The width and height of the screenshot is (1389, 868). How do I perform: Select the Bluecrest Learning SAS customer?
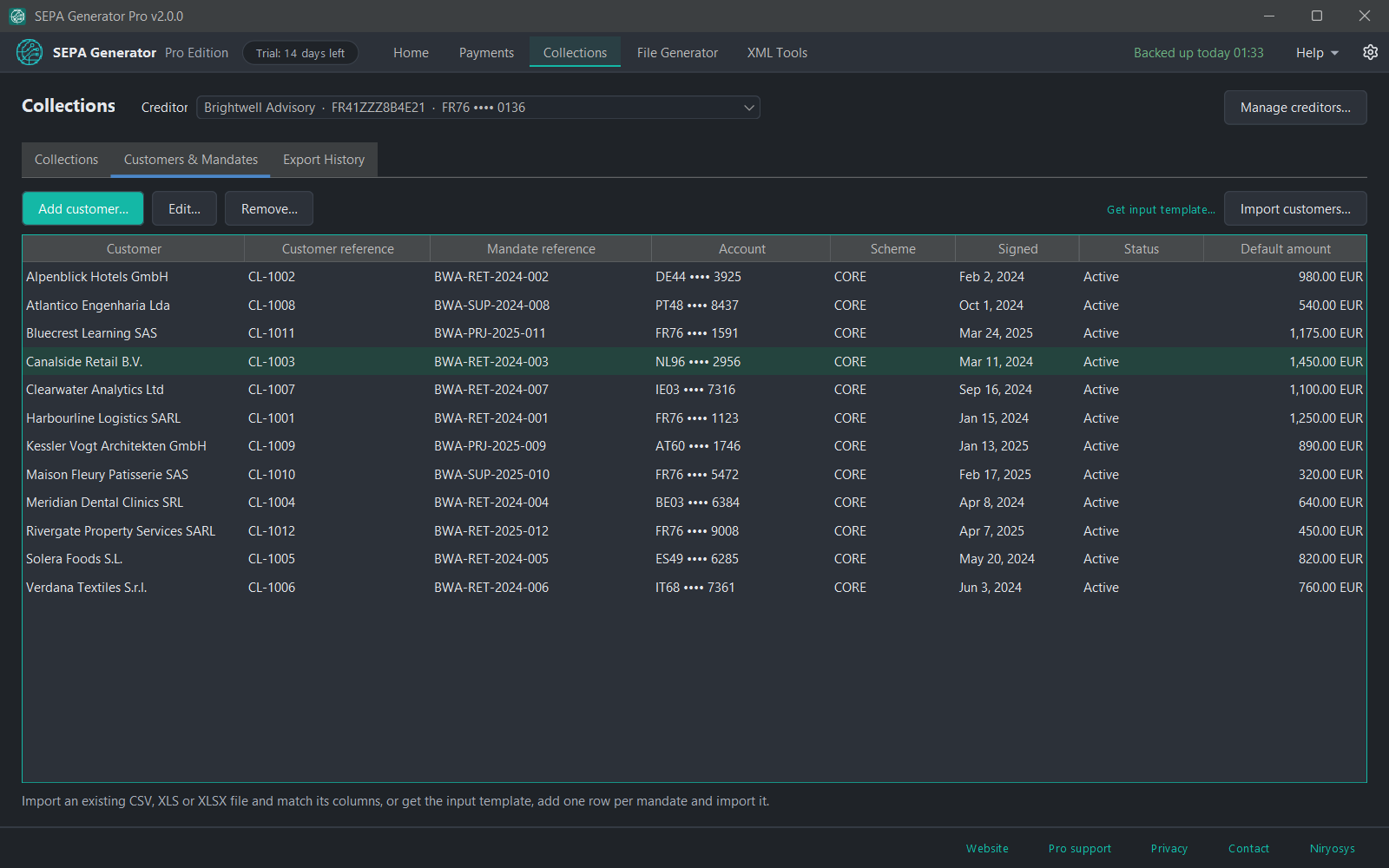point(92,333)
